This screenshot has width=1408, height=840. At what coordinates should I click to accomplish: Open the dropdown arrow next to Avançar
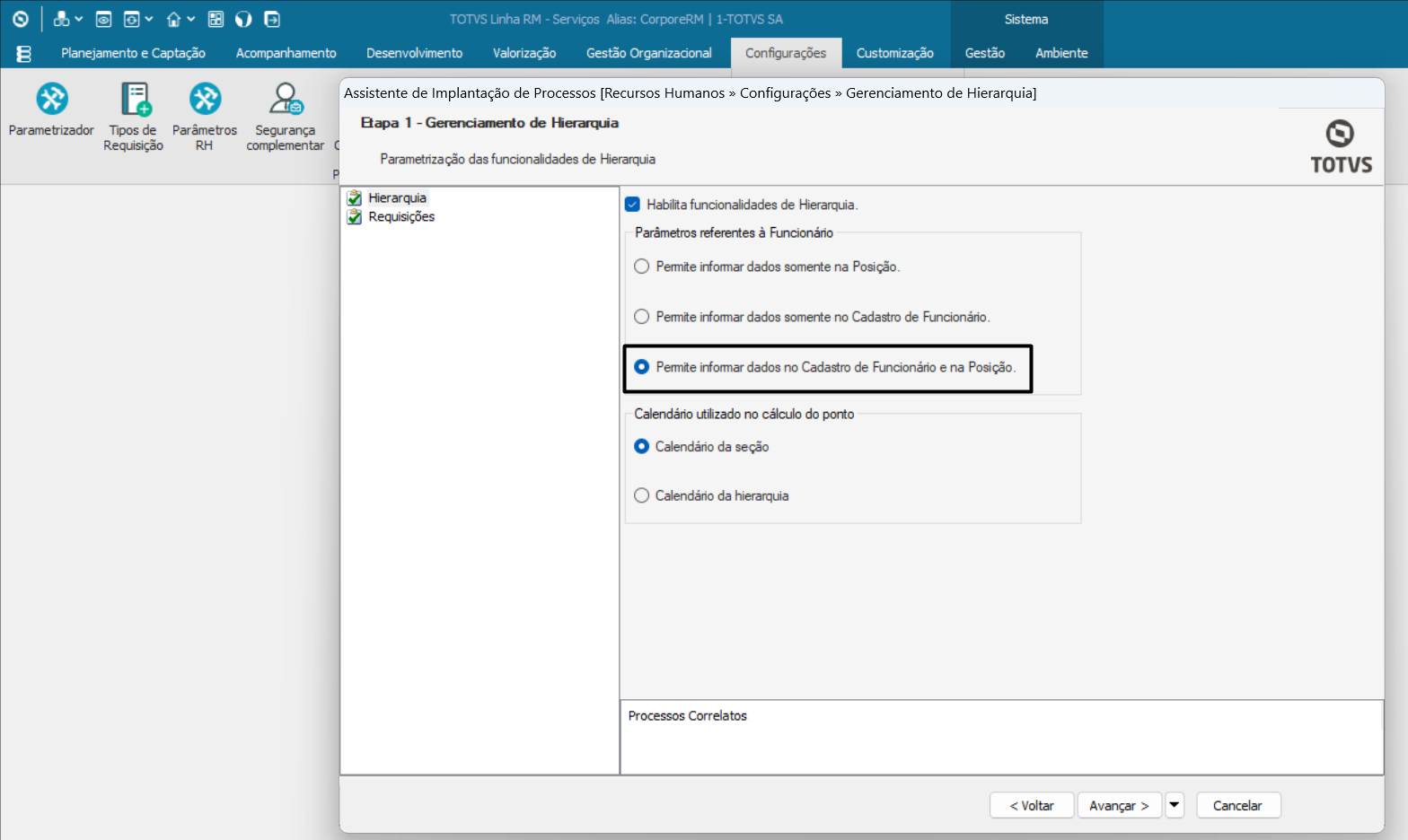click(x=1175, y=805)
